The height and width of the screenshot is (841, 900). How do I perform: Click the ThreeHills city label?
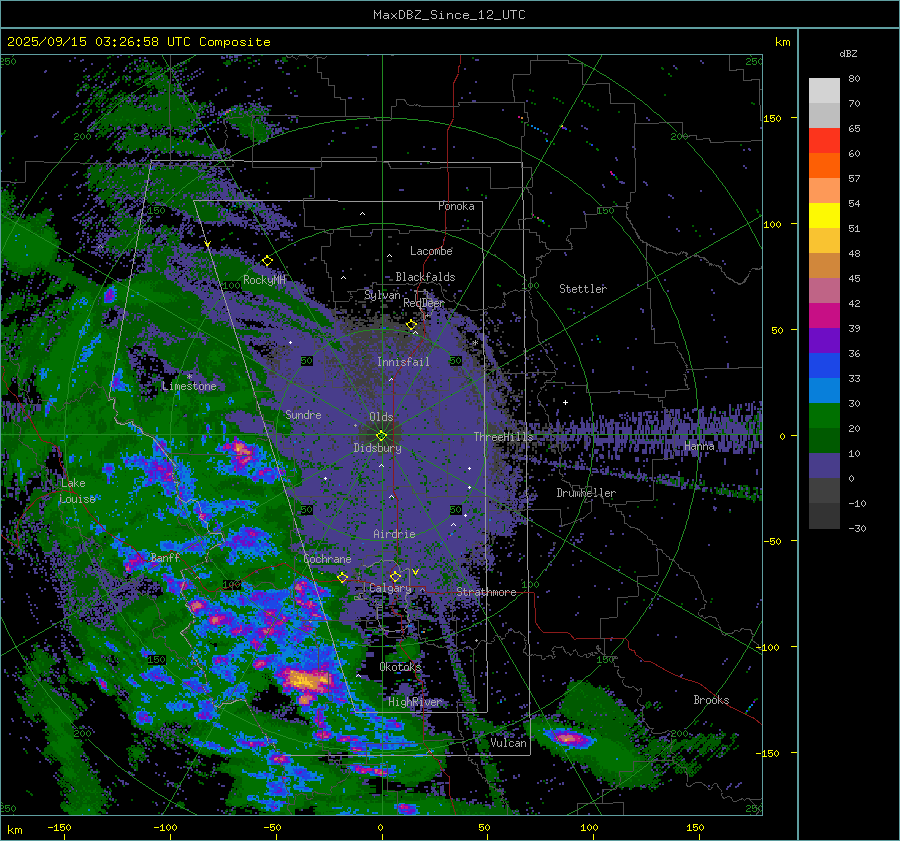click(503, 437)
